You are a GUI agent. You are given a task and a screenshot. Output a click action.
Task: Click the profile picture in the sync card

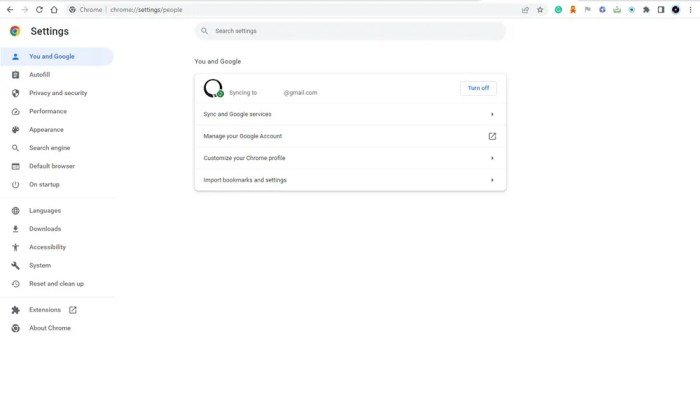click(x=213, y=88)
